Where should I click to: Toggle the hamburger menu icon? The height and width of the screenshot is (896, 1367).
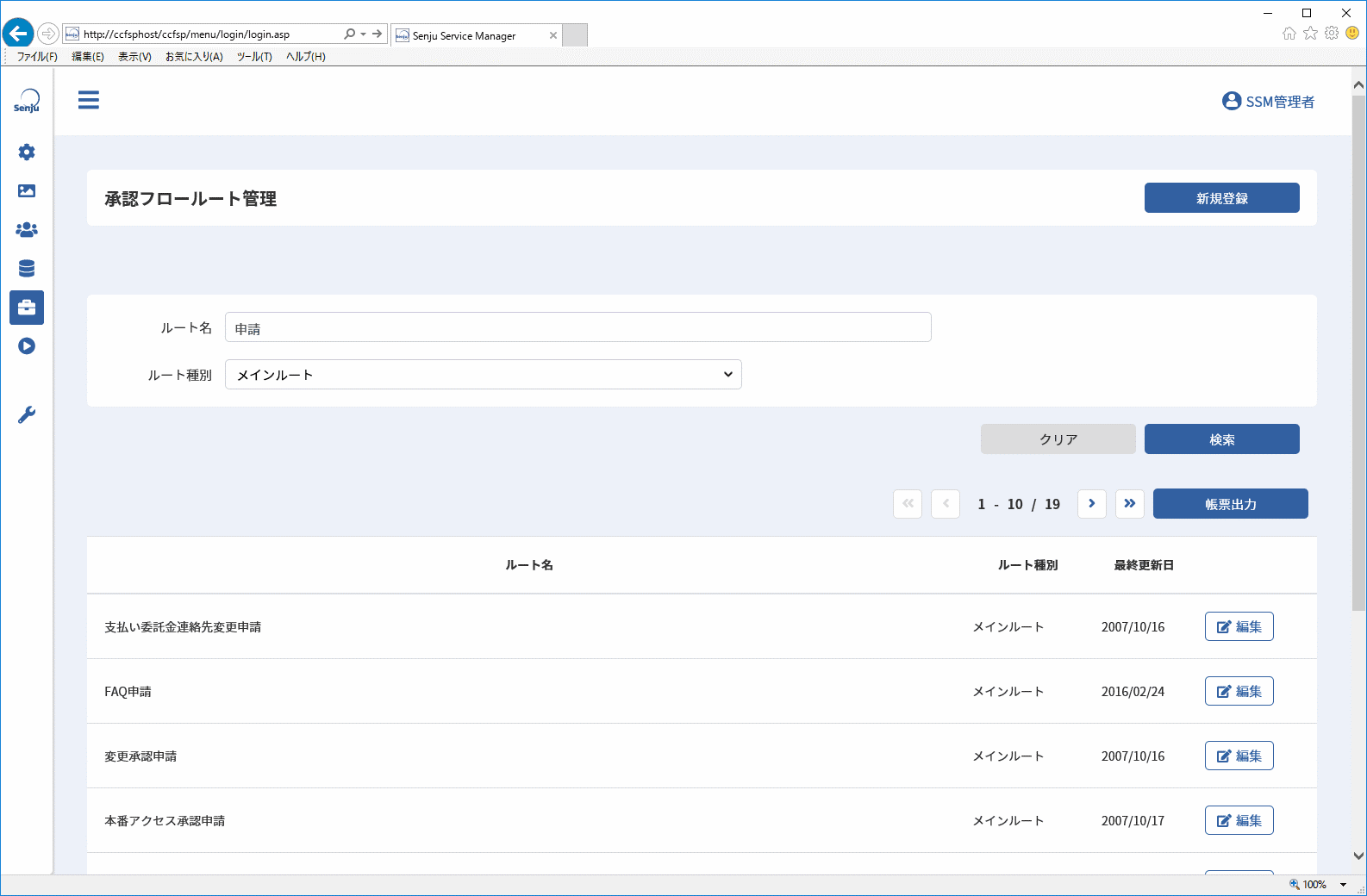point(89,100)
